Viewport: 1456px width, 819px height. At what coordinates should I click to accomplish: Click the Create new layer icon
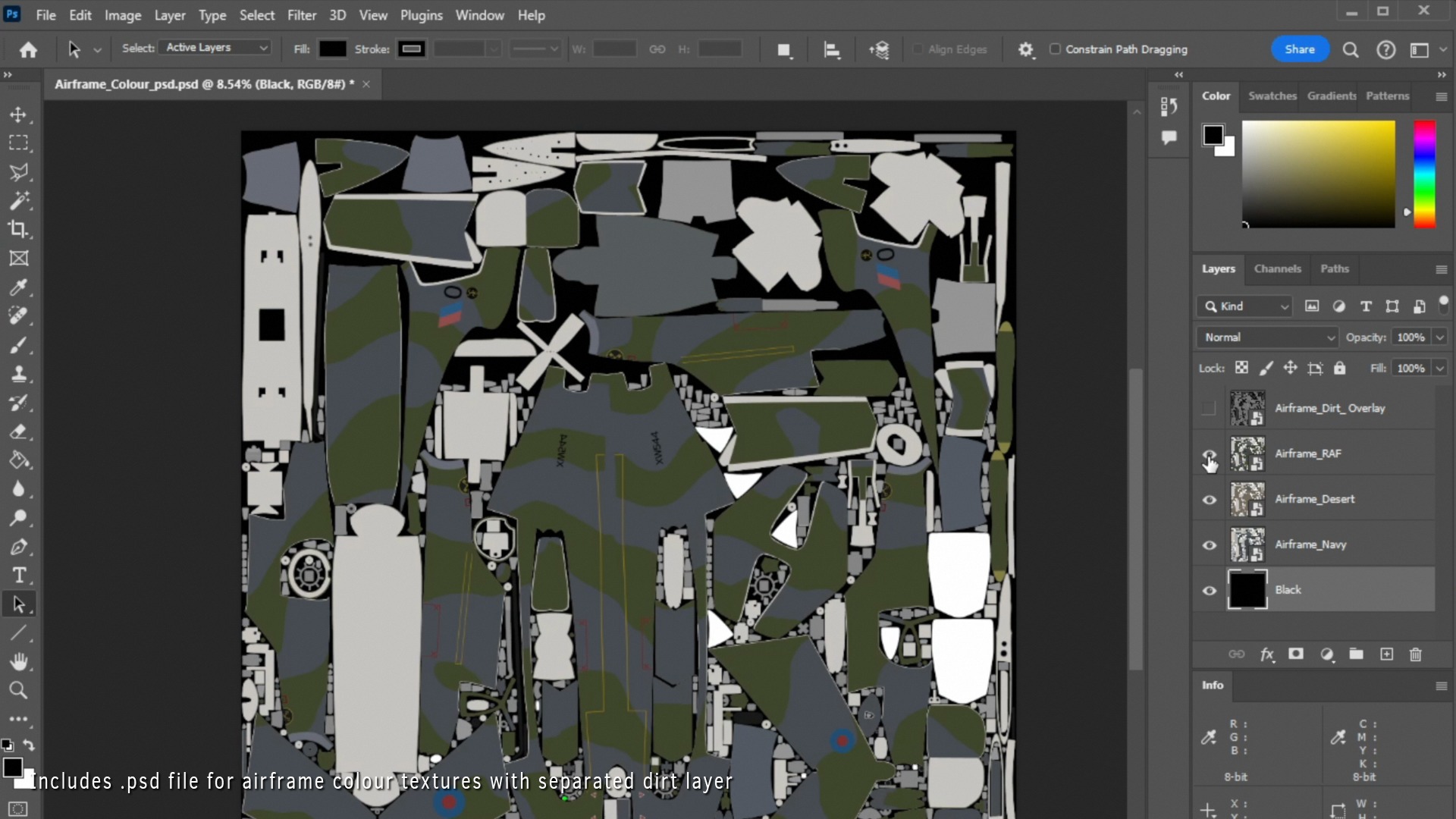coord(1386,654)
